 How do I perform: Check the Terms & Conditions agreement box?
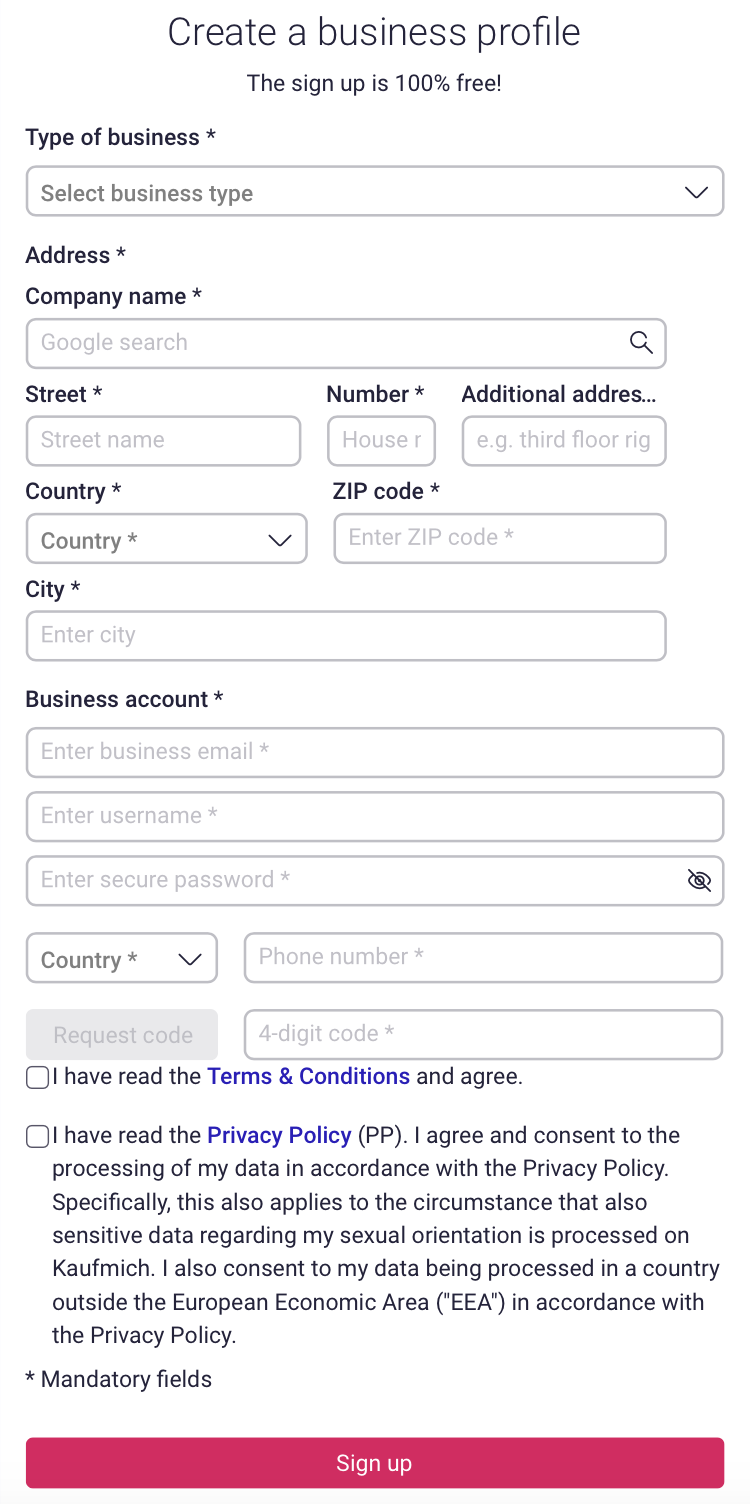coord(37,1077)
